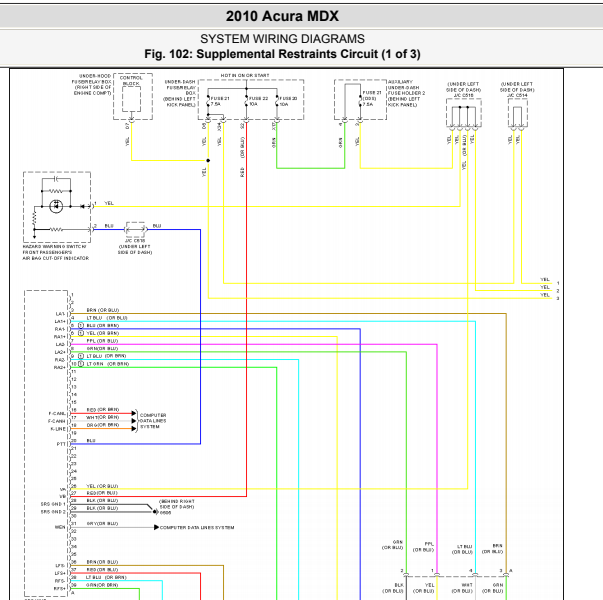Click the "RED (OR BRN)" label at pin 16
Image resolution: width=603 pixels, height=600 pixels.
click(x=103, y=410)
